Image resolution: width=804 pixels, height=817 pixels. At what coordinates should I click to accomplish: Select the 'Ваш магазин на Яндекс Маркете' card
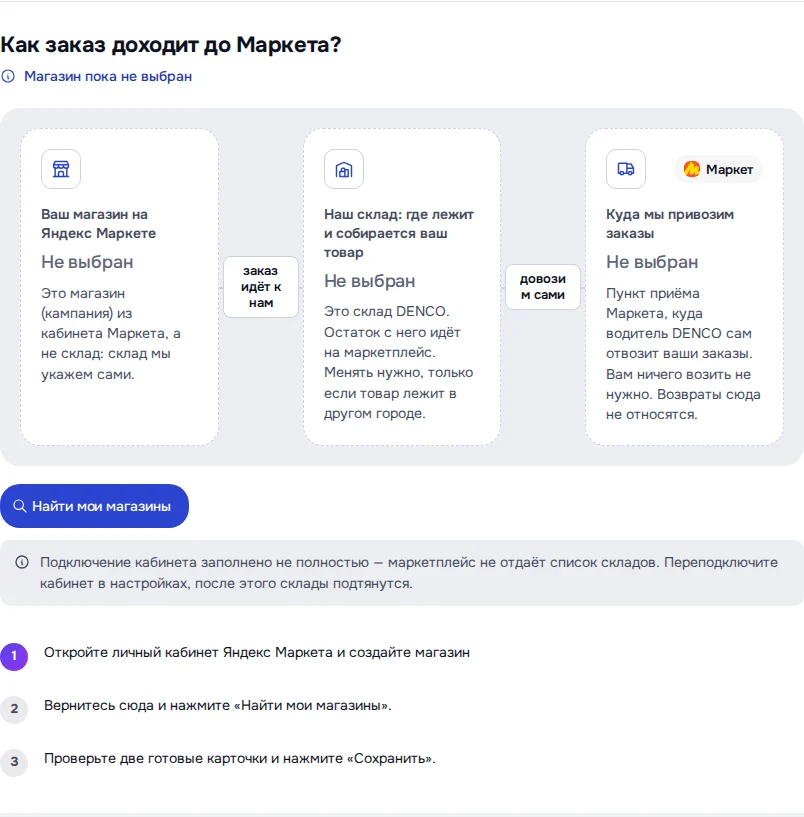(119, 287)
